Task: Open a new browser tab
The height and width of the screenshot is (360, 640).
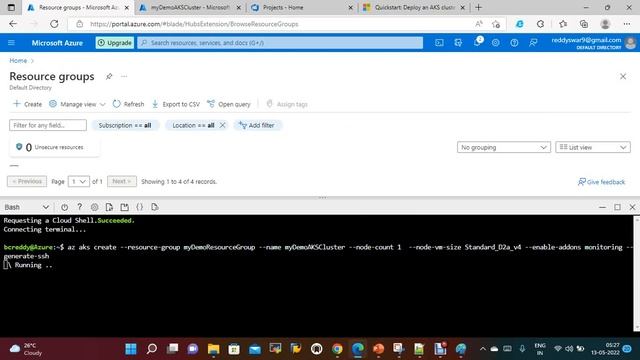Action: point(478,8)
